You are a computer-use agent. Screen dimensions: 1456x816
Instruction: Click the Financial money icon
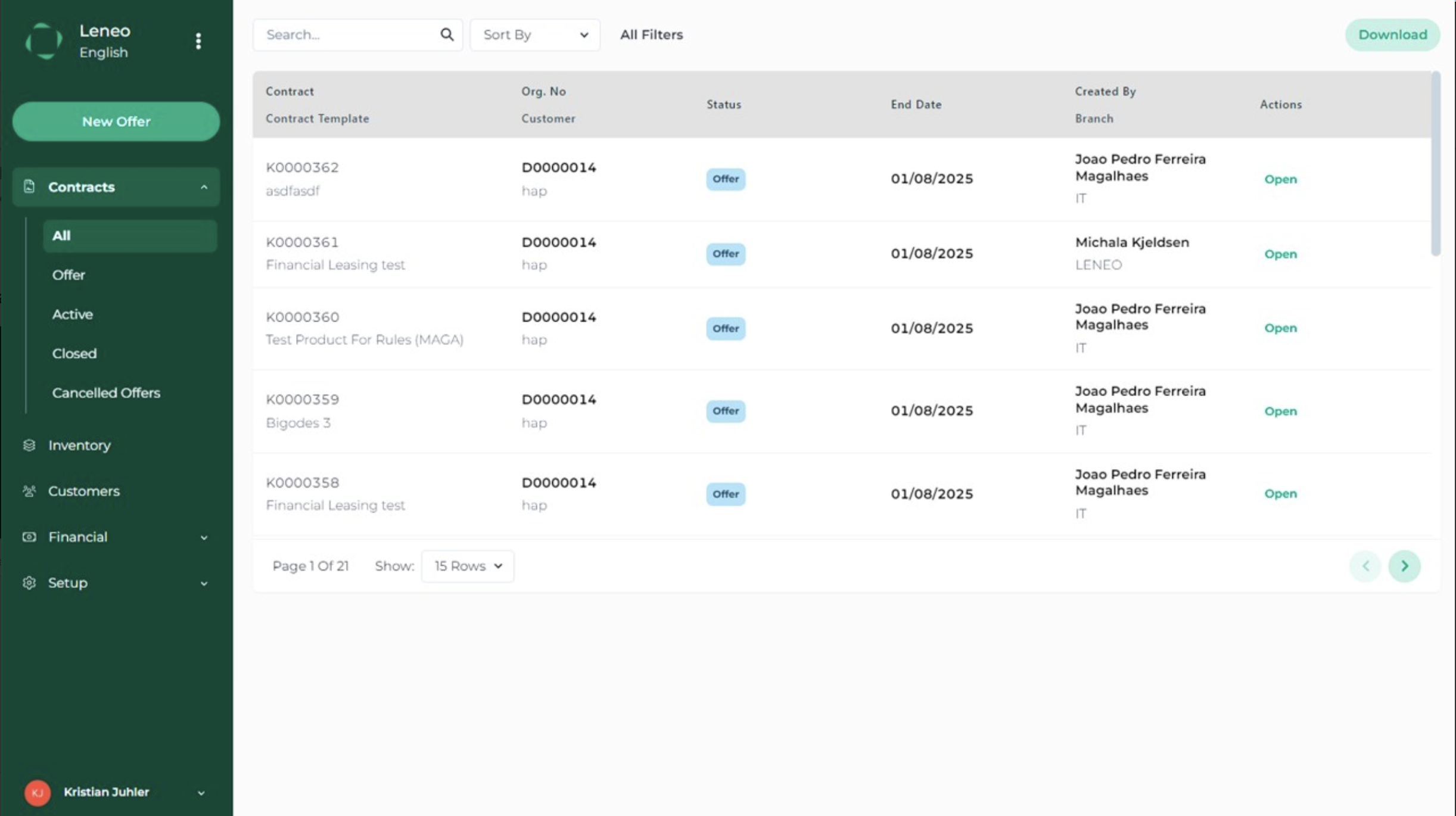click(29, 537)
